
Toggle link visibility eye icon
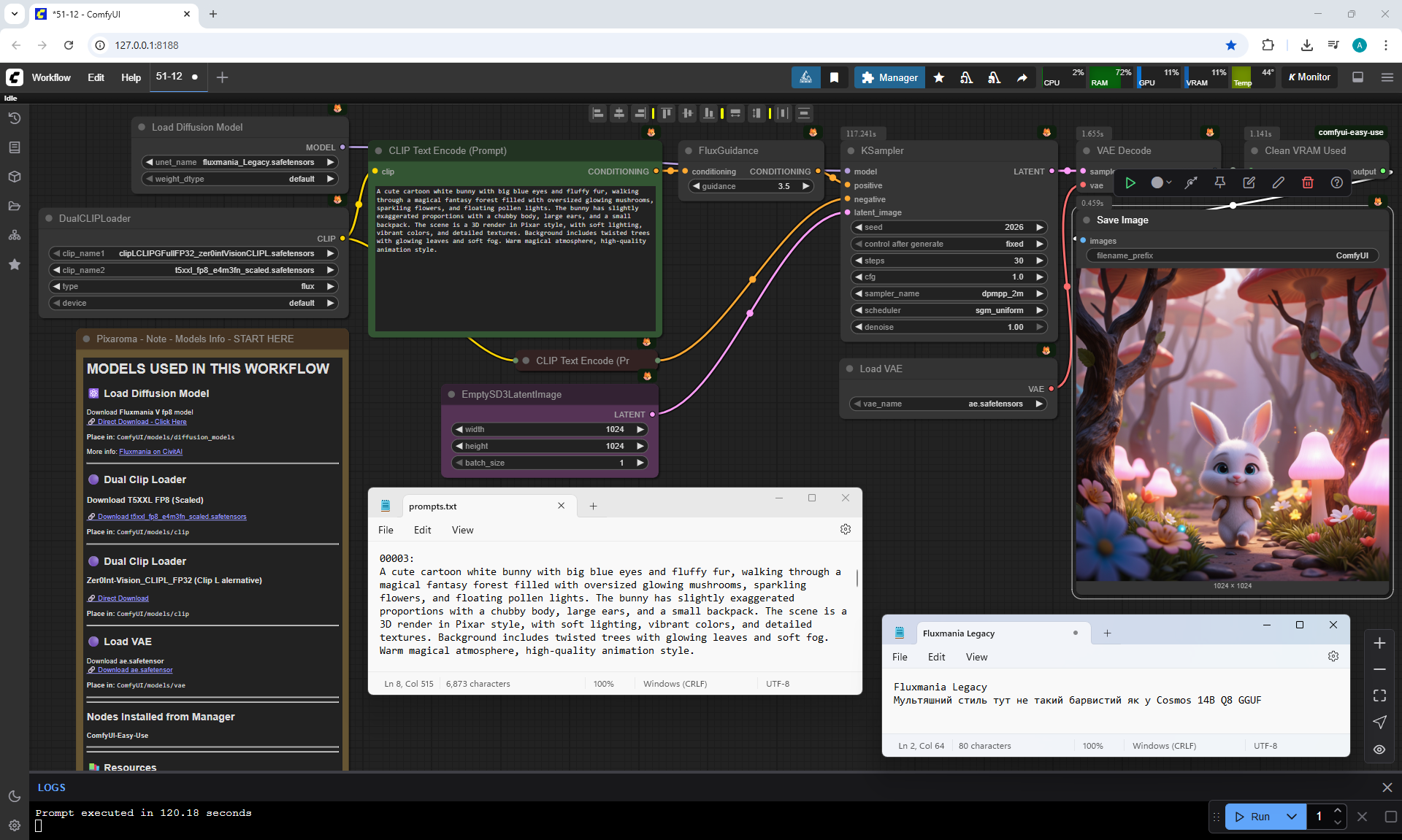(x=1379, y=750)
